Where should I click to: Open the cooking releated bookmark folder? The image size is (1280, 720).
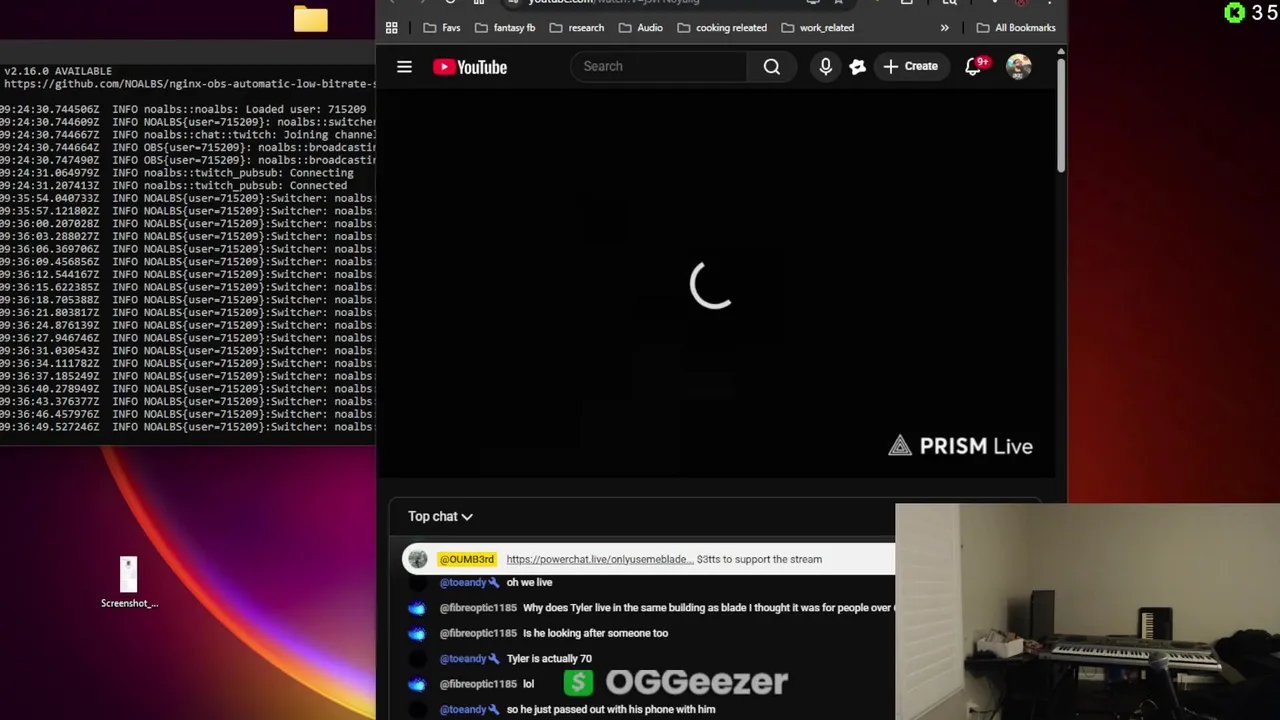tap(722, 28)
